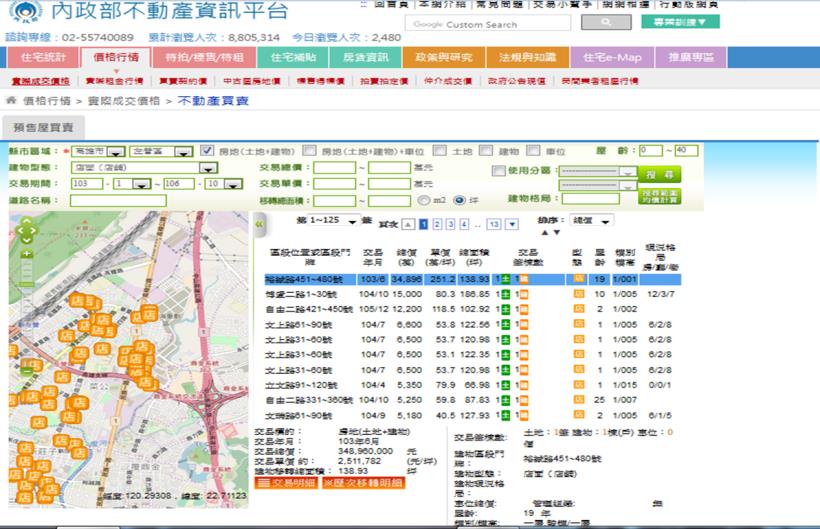Open the 住宅補貼 tab
This screenshot has width=820, height=529.
click(x=293, y=58)
